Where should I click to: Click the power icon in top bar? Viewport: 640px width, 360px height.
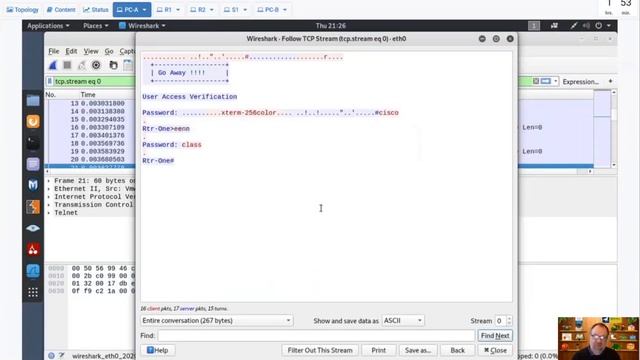pos(598,26)
